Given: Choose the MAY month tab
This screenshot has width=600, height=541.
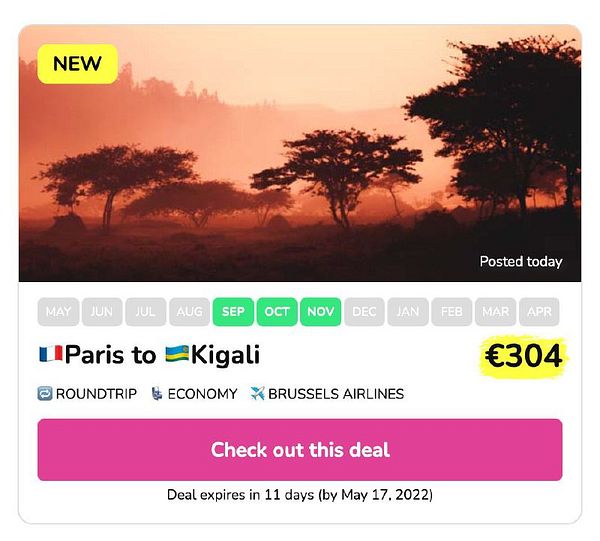Looking at the screenshot, I should [58, 312].
